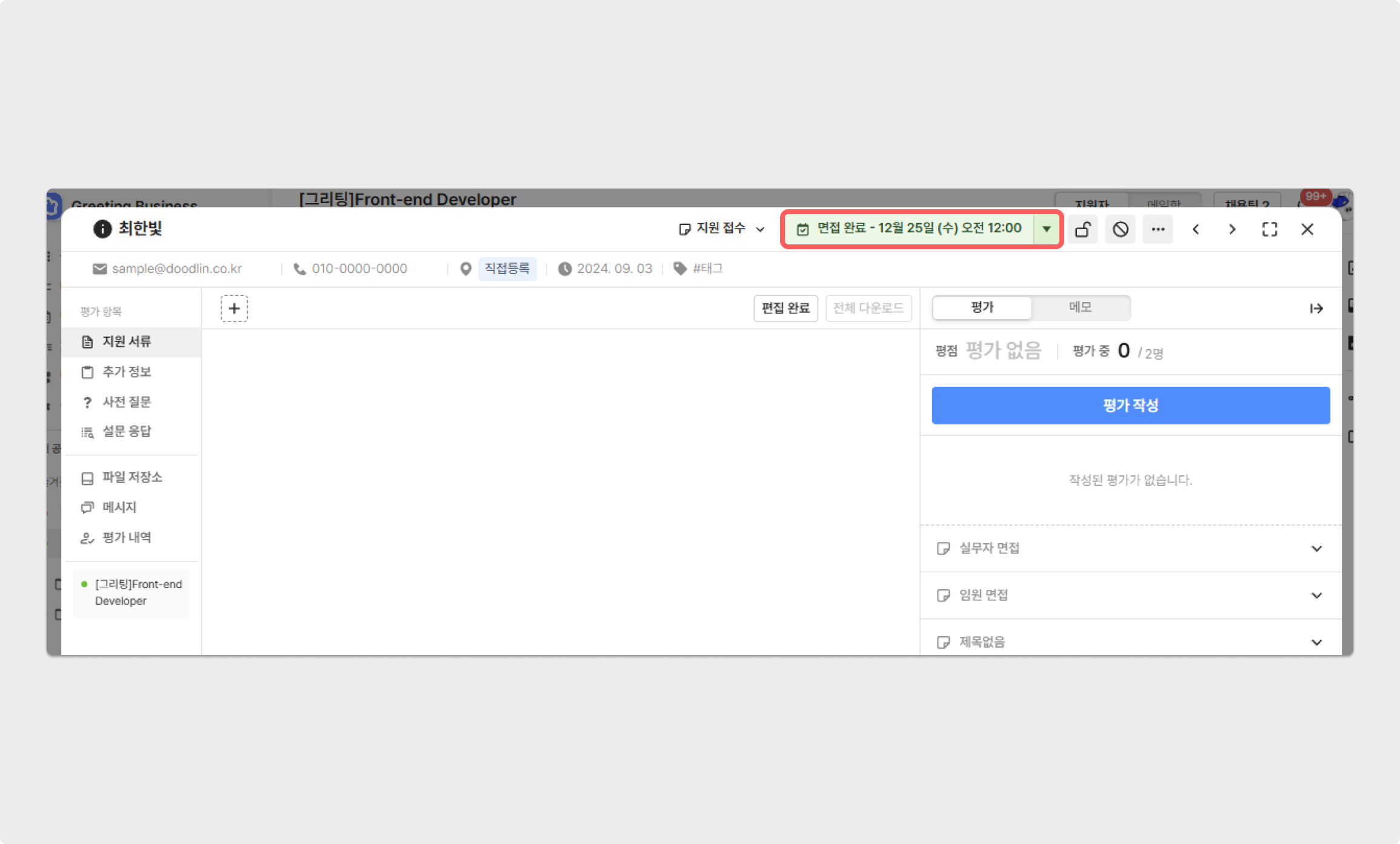Click the info icon beside 최한빛
The height and width of the screenshot is (844, 1400).
click(x=102, y=229)
